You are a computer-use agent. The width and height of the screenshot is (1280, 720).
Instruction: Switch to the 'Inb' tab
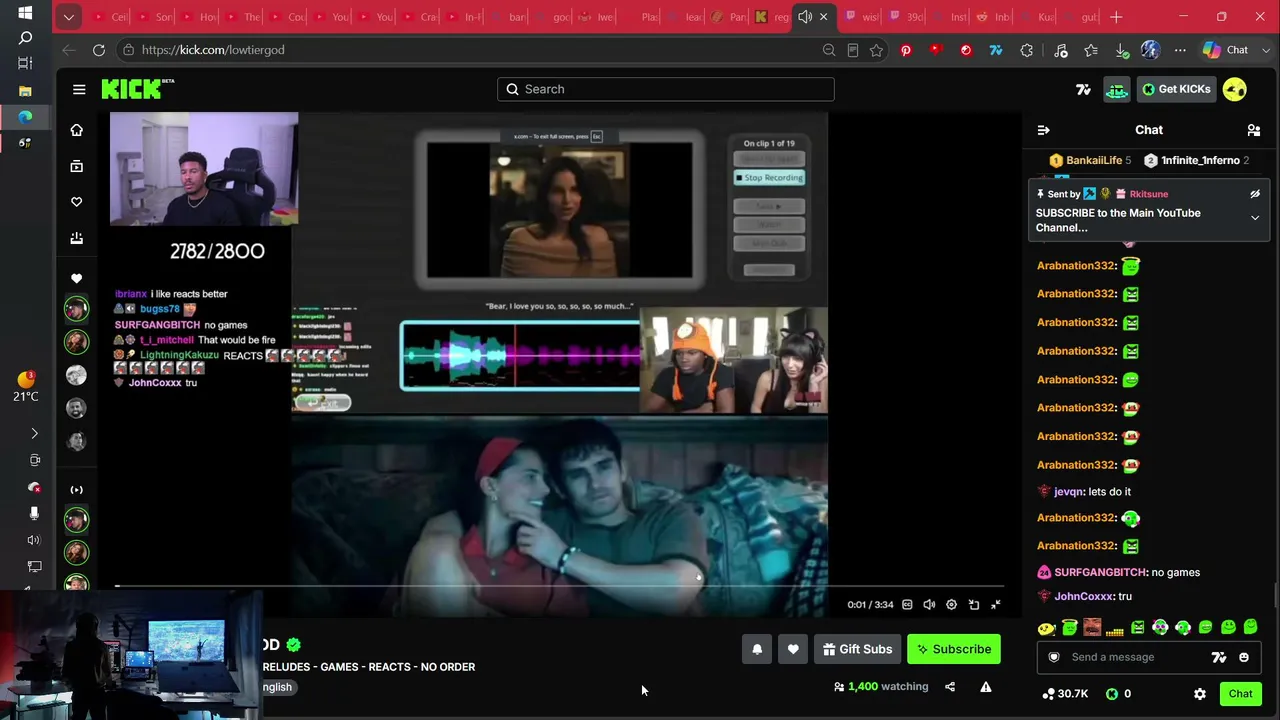click(x=993, y=17)
